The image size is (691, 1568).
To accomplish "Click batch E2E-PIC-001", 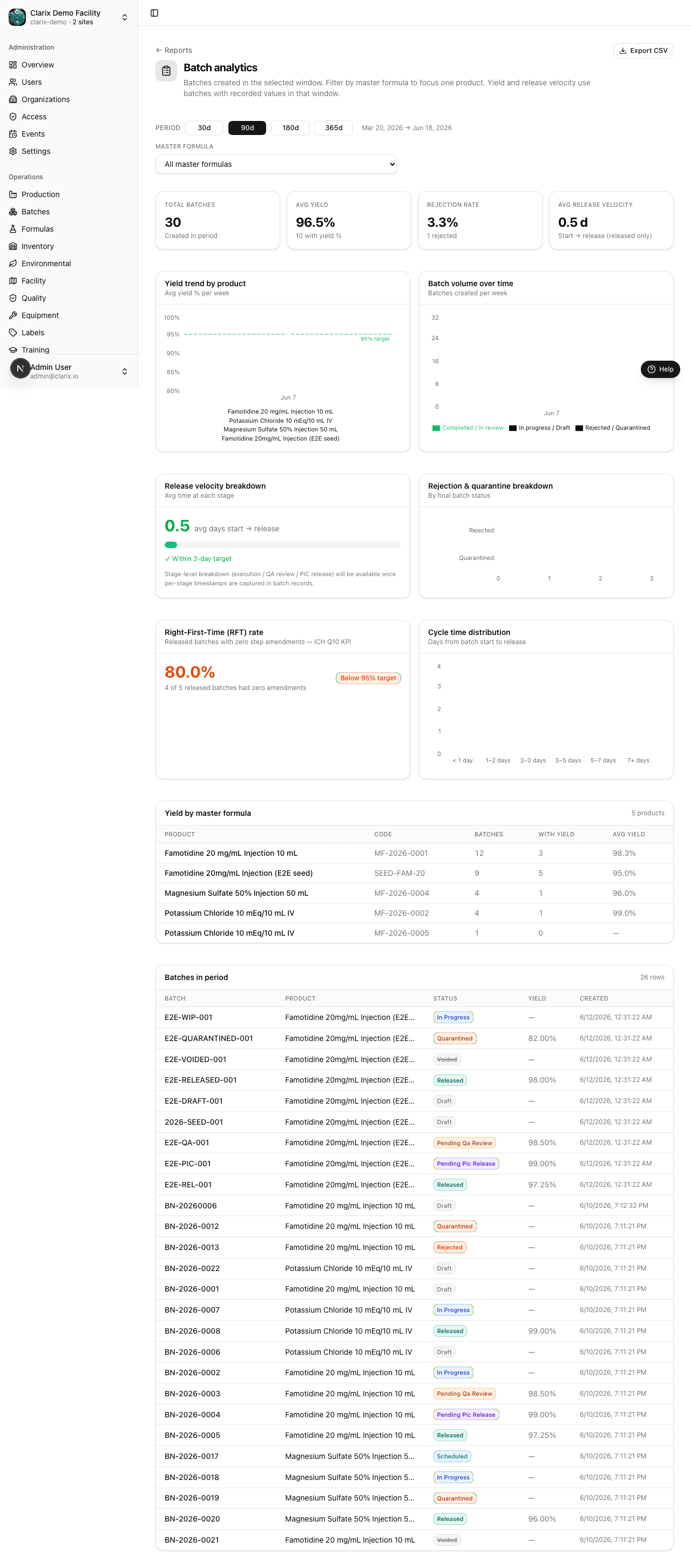I will point(187,1164).
